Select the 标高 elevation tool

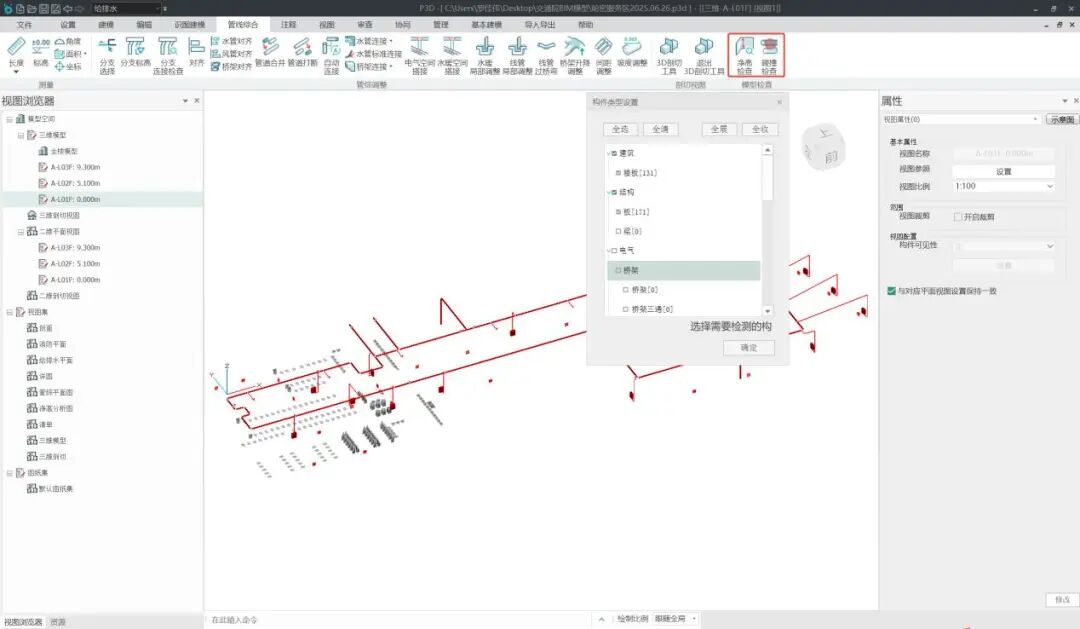(x=41, y=53)
